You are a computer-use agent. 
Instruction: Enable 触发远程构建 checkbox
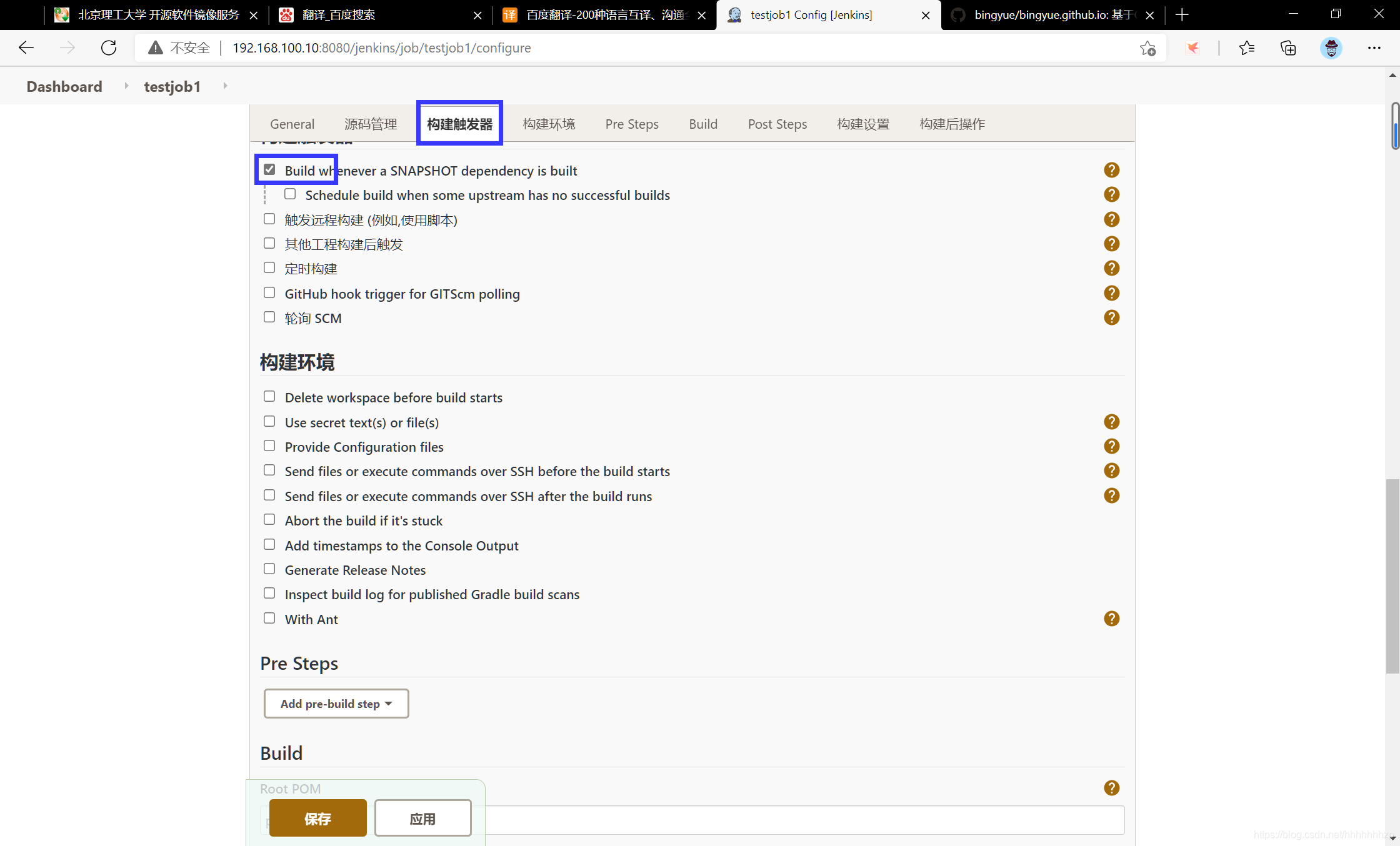click(269, 219)
